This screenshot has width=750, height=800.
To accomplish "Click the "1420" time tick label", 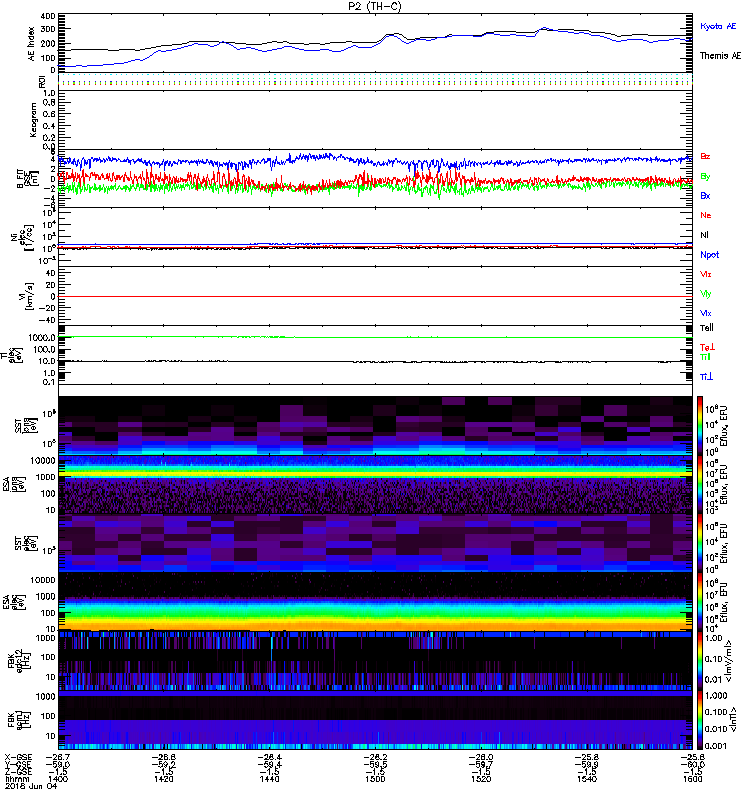I will [x=164, y=779].
